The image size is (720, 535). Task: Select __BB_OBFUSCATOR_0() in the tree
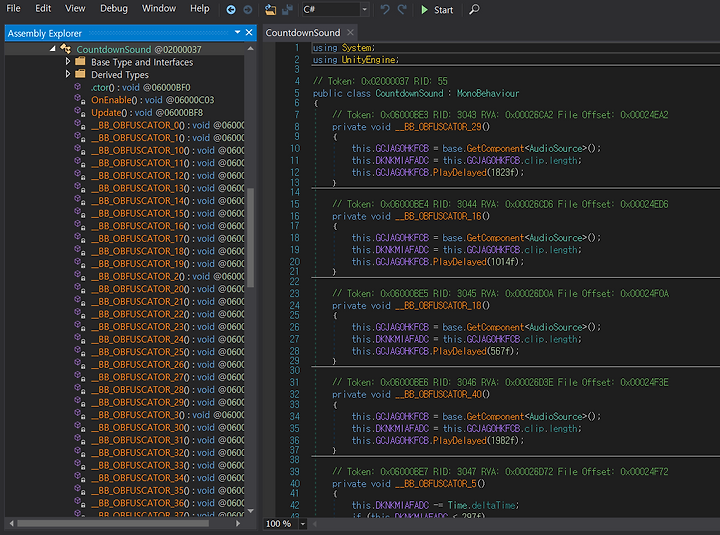coord(167,125)
